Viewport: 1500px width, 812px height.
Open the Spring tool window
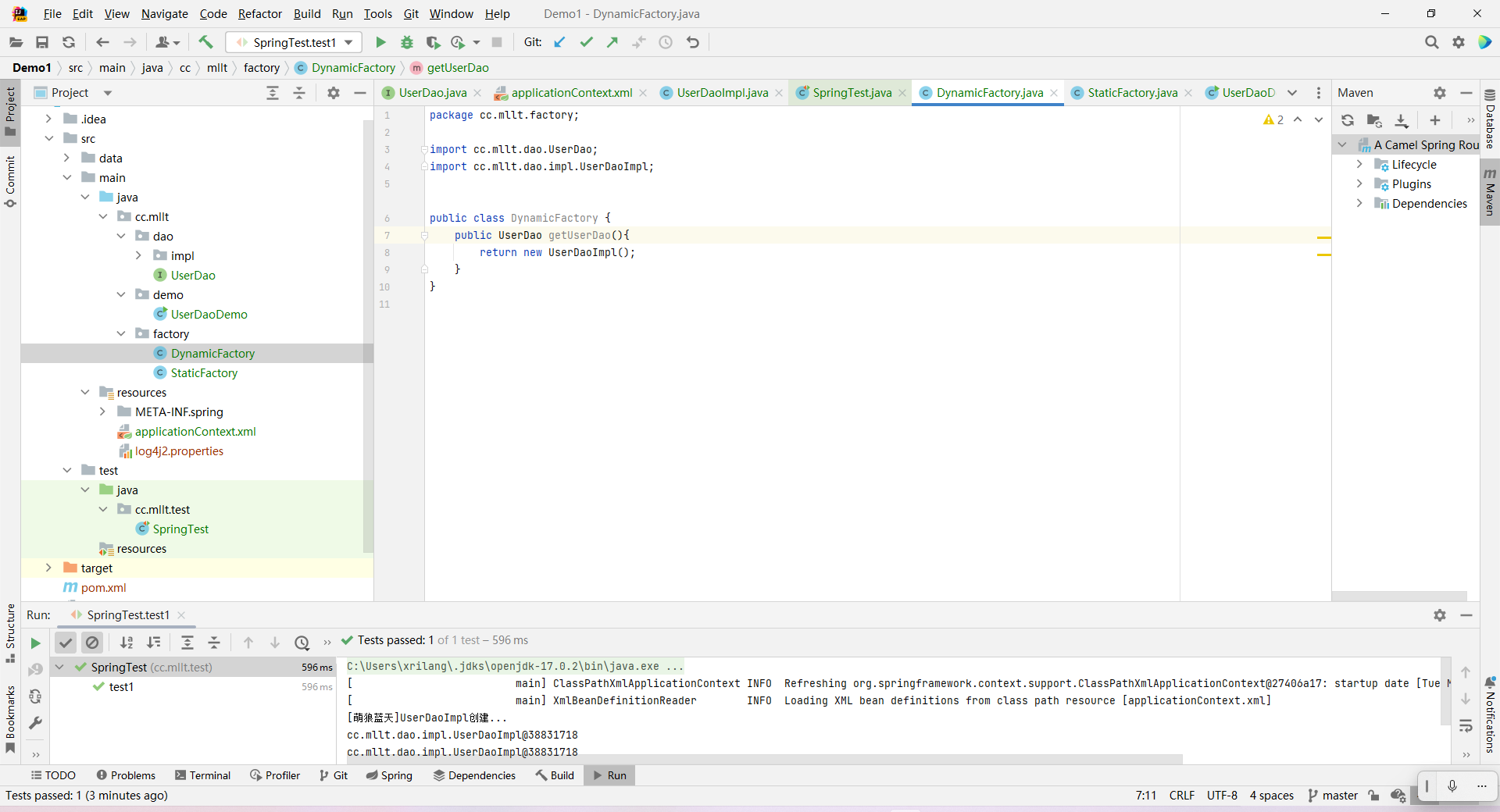click(389, 775)
